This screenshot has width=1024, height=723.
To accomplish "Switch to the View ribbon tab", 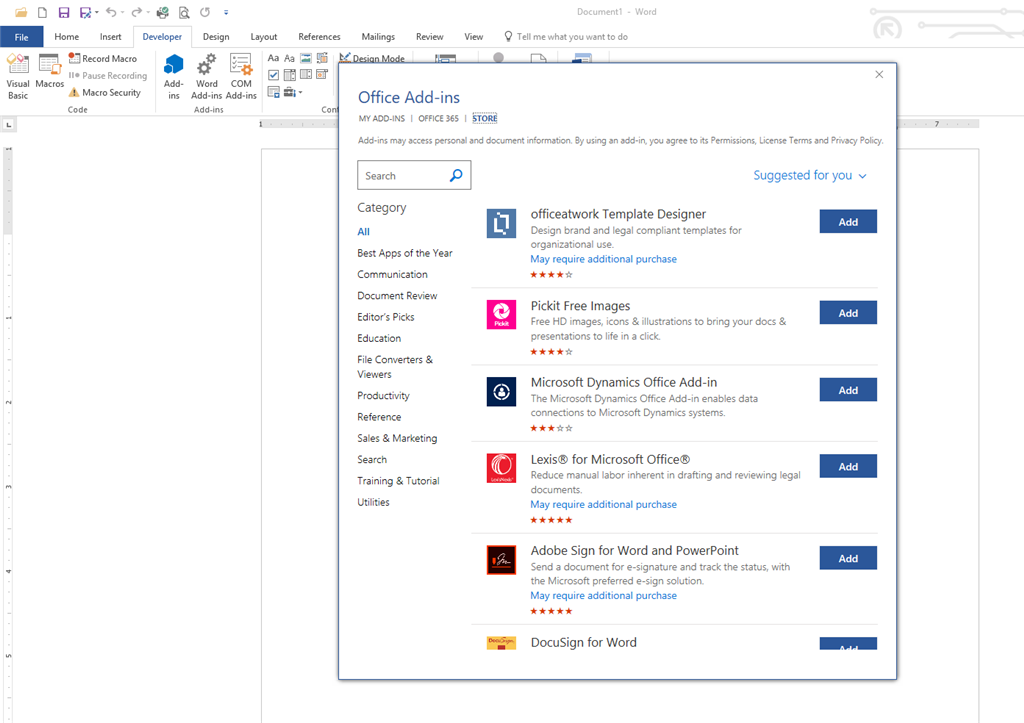I will click(473, 37).
